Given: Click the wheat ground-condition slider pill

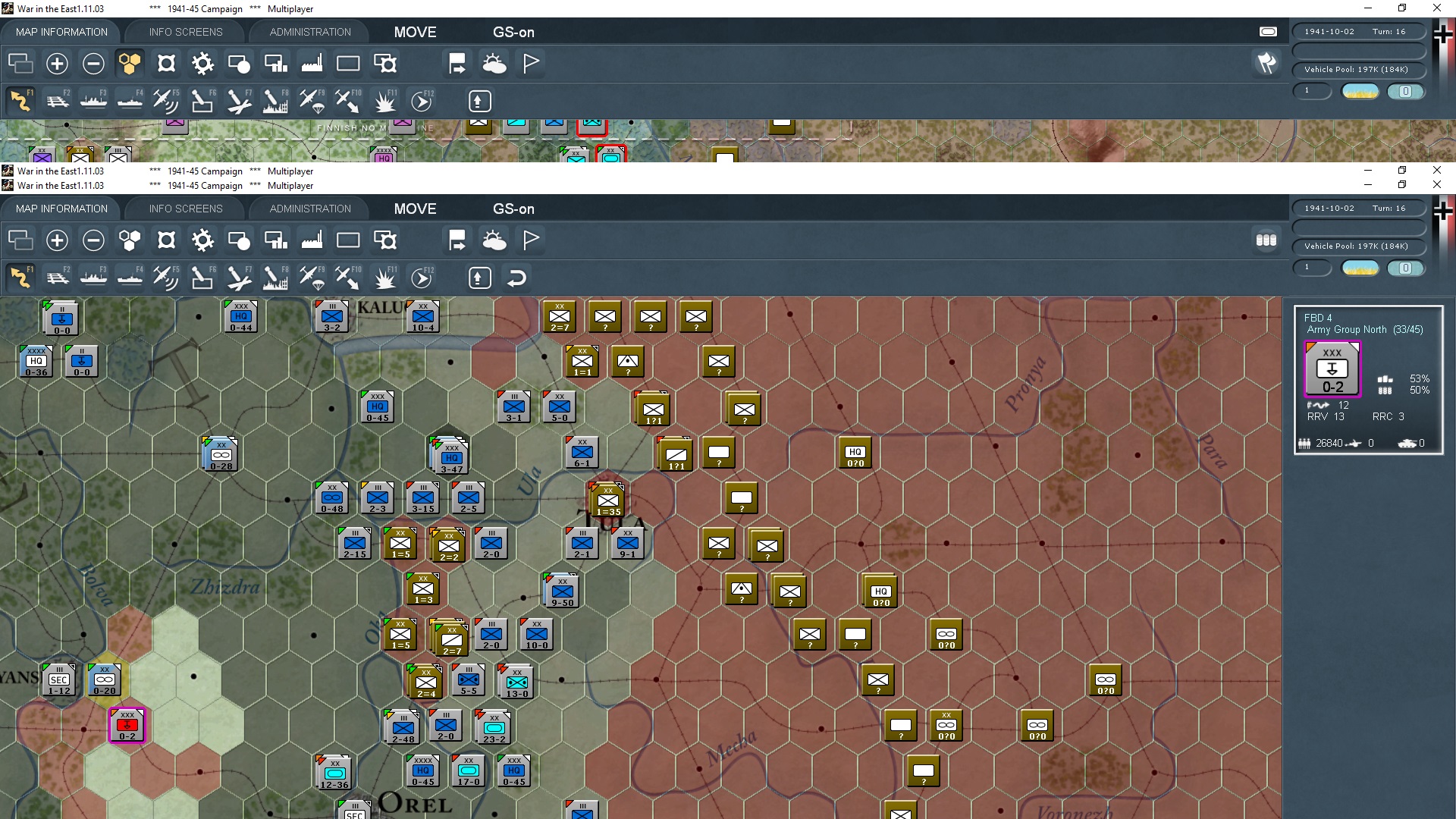Looking at the screenshot, I should click(1360, 268).
